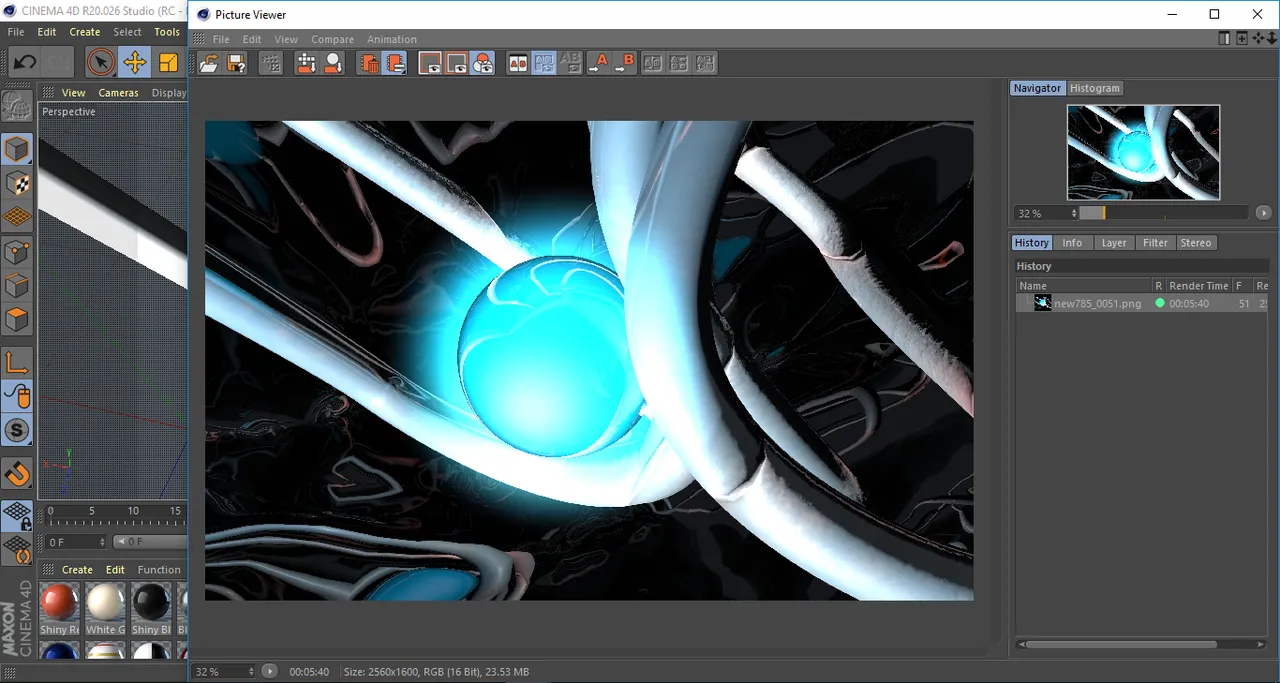
Task: Open the Picture Viewer File menu
Action: 221,40
